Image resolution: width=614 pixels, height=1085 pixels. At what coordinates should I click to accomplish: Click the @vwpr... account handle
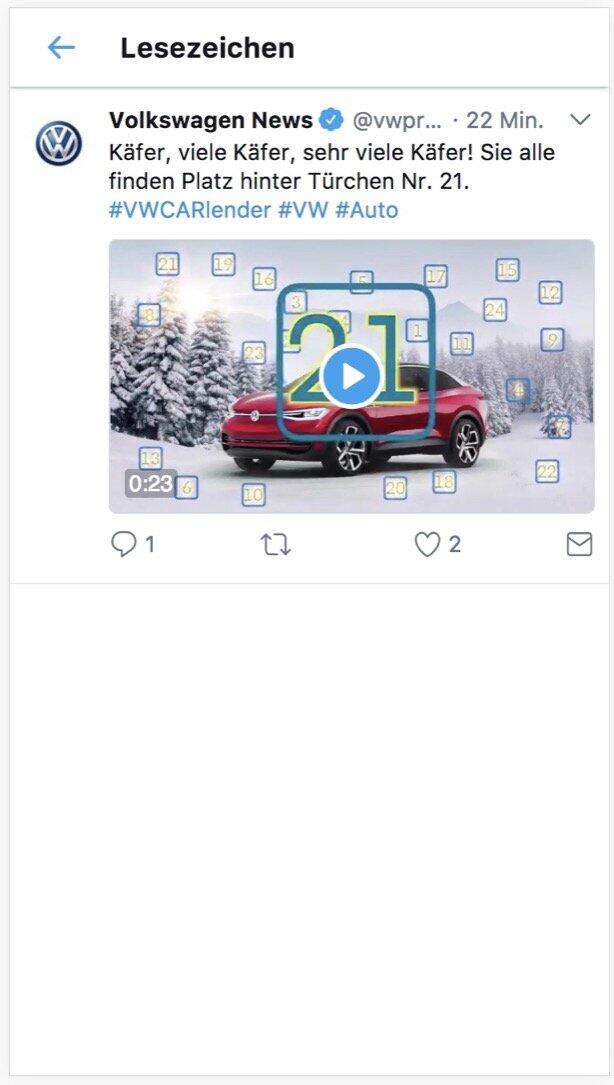coord(397,121)
